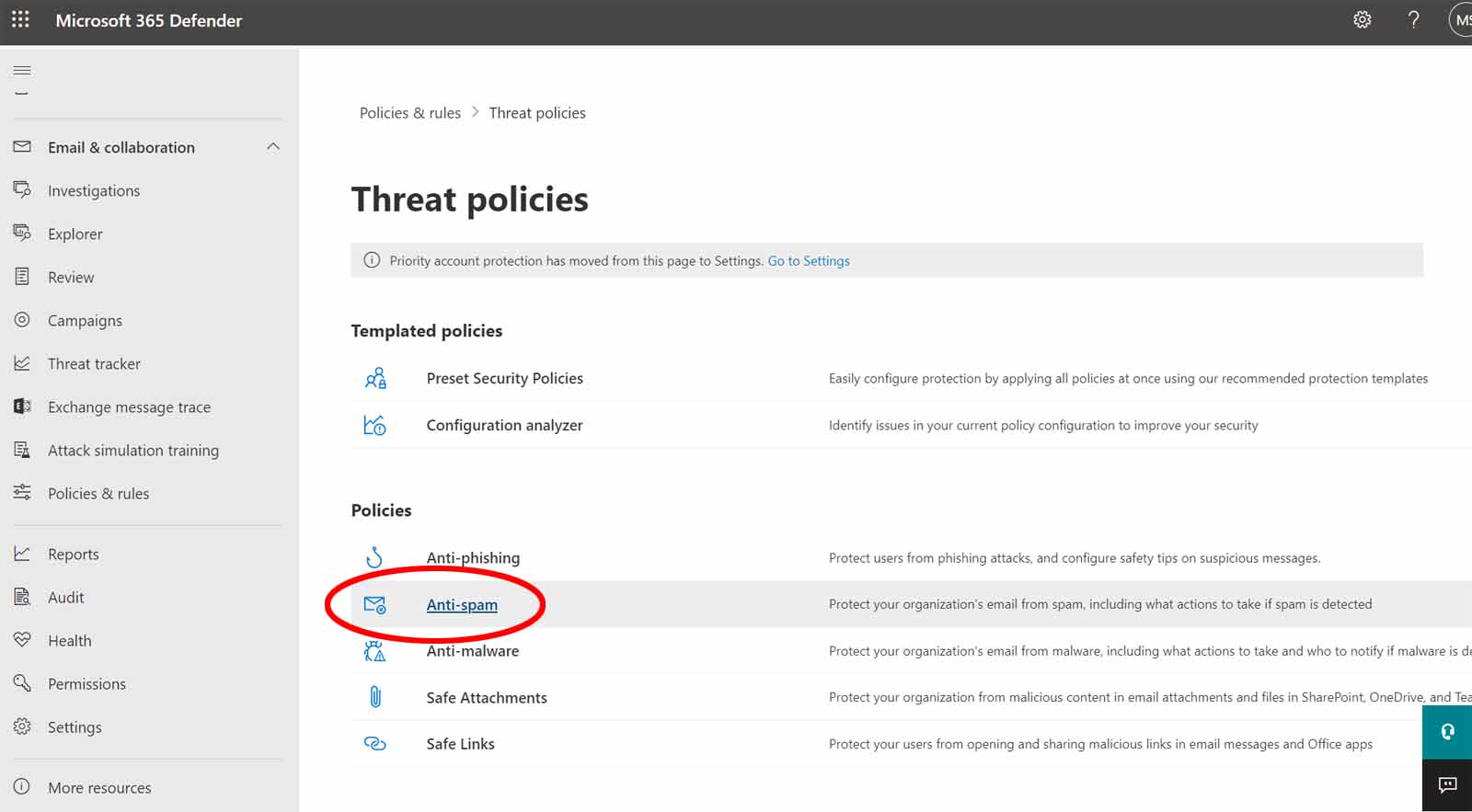Screen dimensions: 1472x812
Task: Open Explorer in the sidebar
Action: [75, 234]
